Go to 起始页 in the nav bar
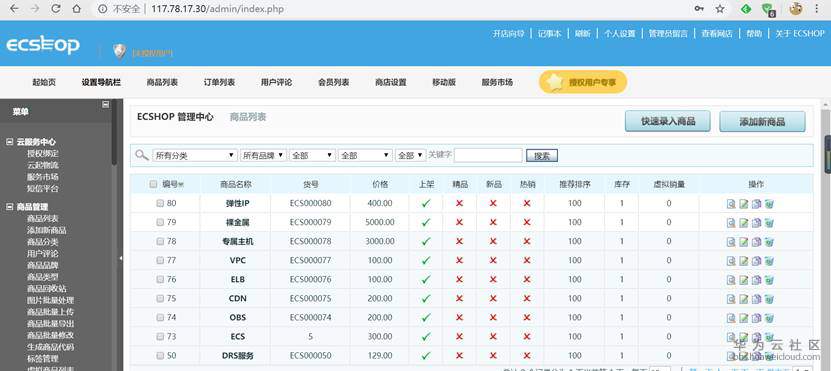 [44, 83]
